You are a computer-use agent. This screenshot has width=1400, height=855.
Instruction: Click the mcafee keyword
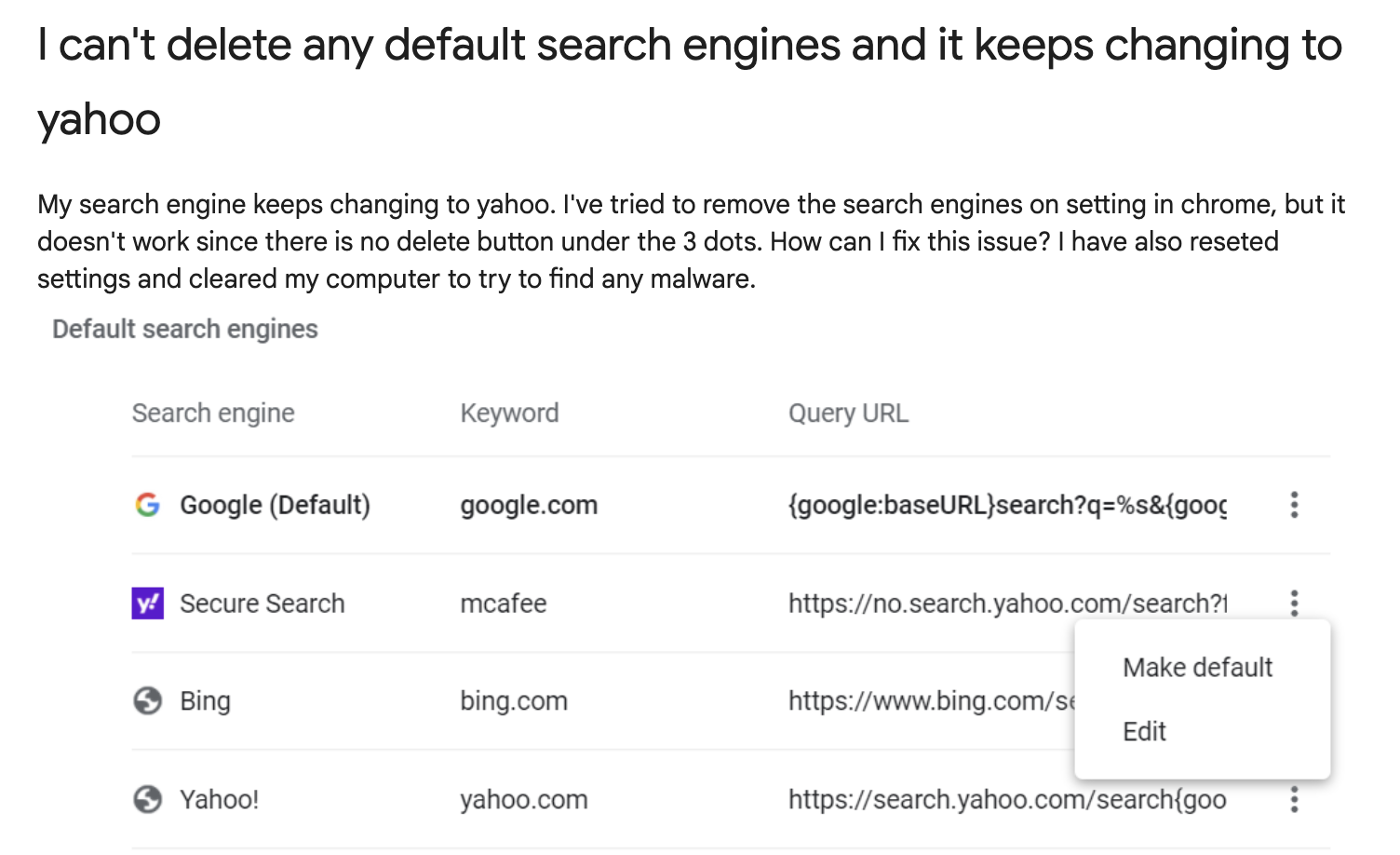tap(503, 604)
